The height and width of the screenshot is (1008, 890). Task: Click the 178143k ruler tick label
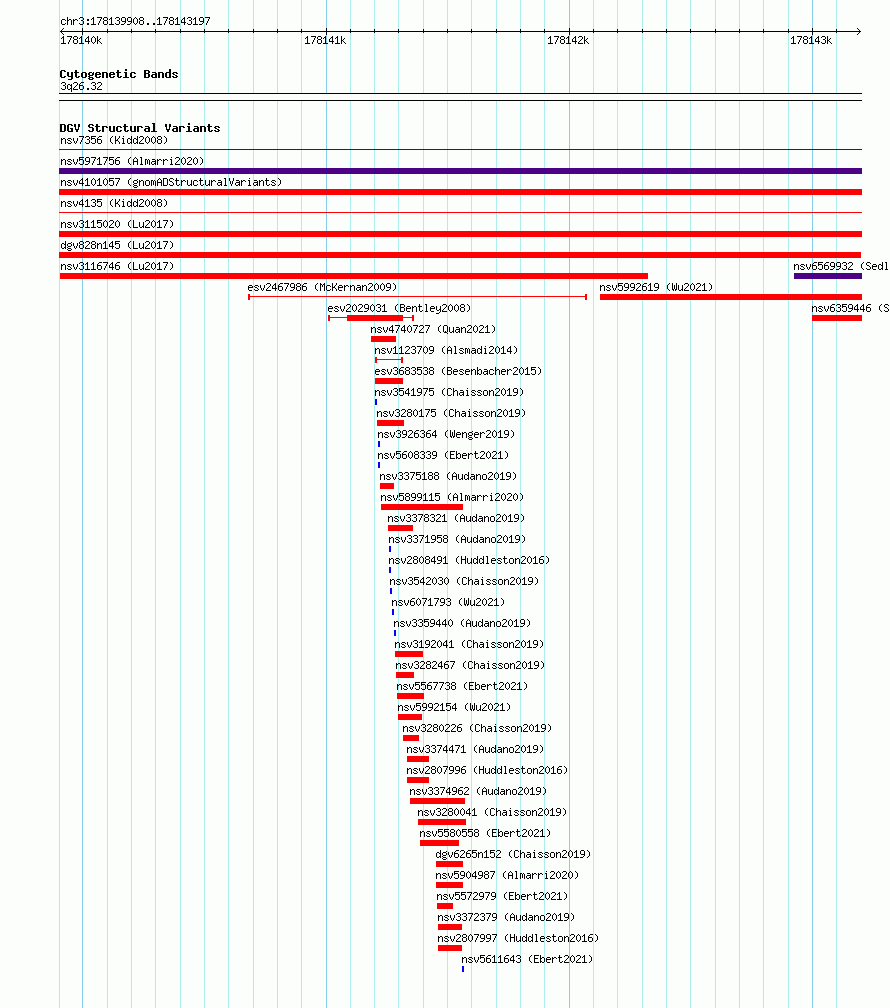click(811, 40)
